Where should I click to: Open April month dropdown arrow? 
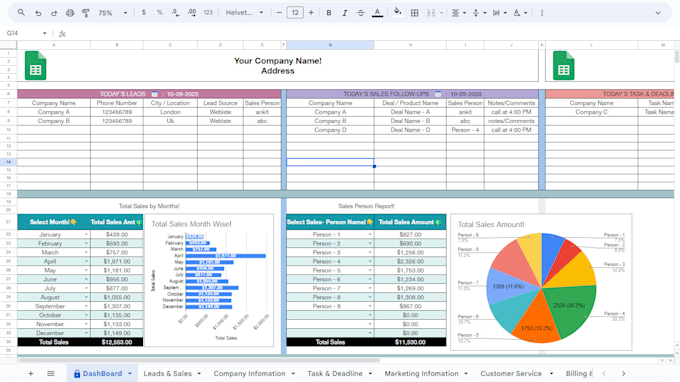[x=86, y=261]
